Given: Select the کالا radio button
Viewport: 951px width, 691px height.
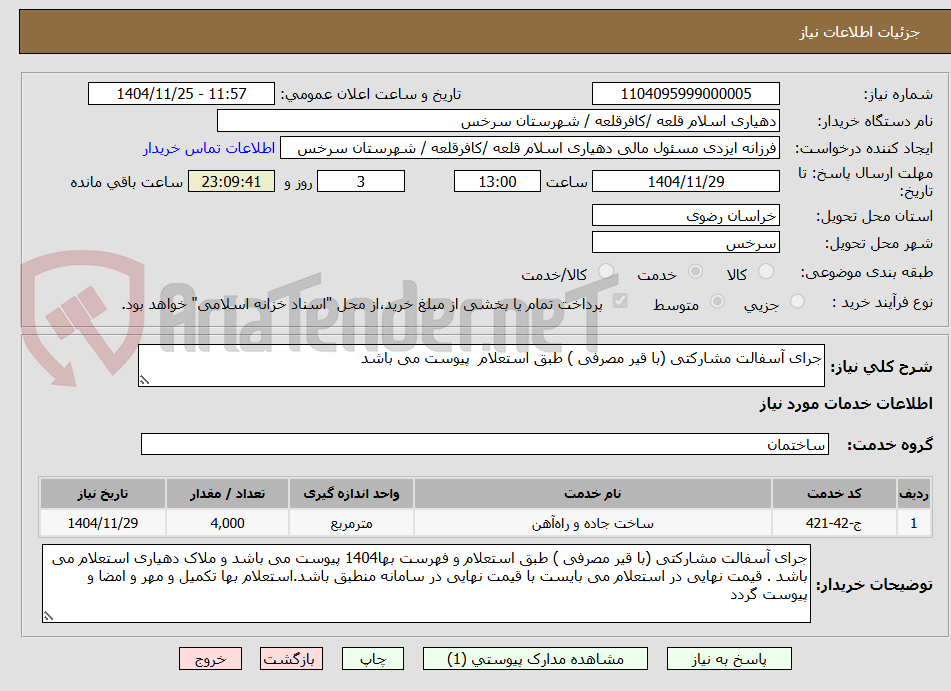Looking at the screenshot, I should pos(766,272).
